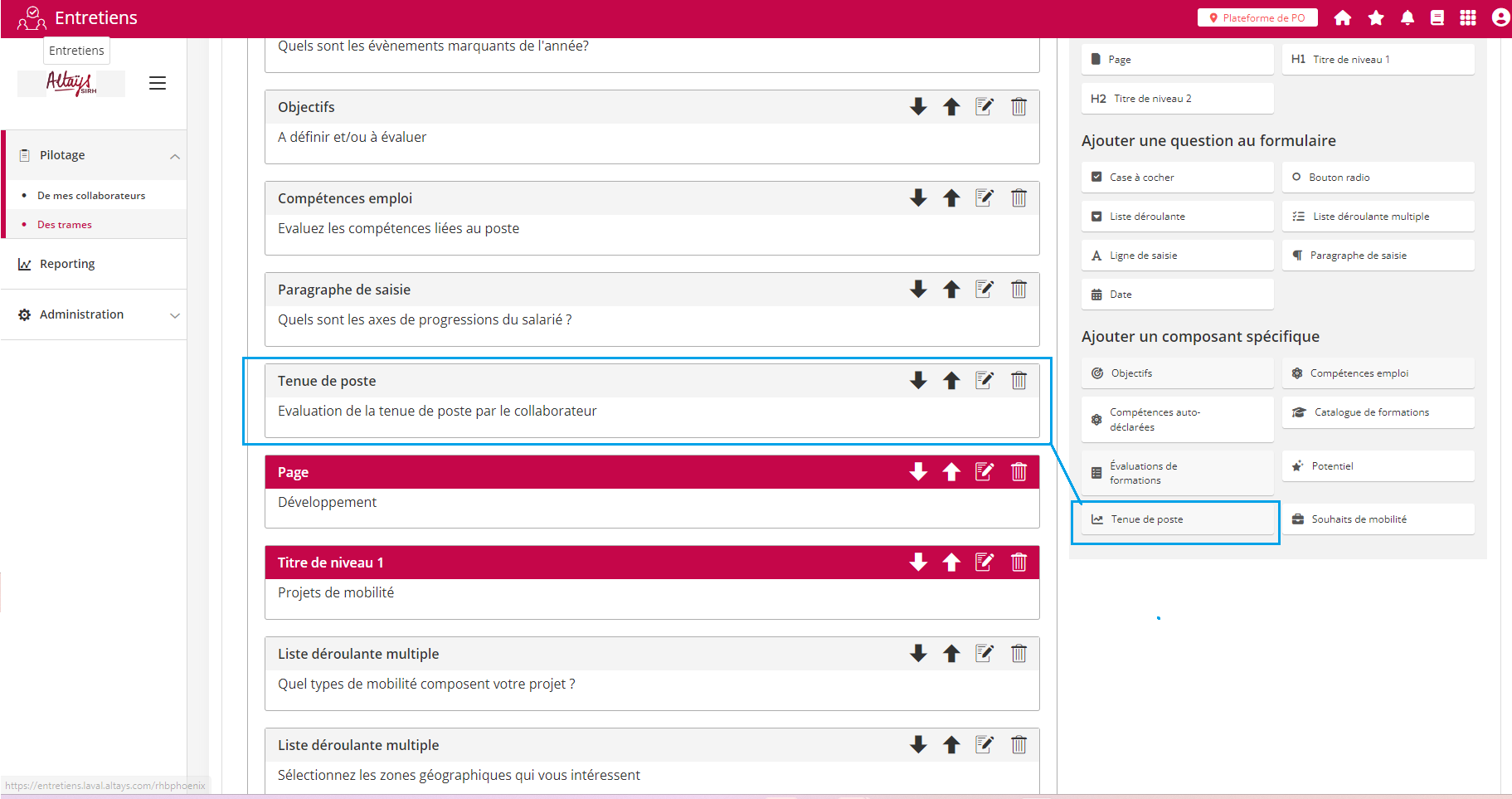Open favorites star icon in header

tap(1376, 18)
